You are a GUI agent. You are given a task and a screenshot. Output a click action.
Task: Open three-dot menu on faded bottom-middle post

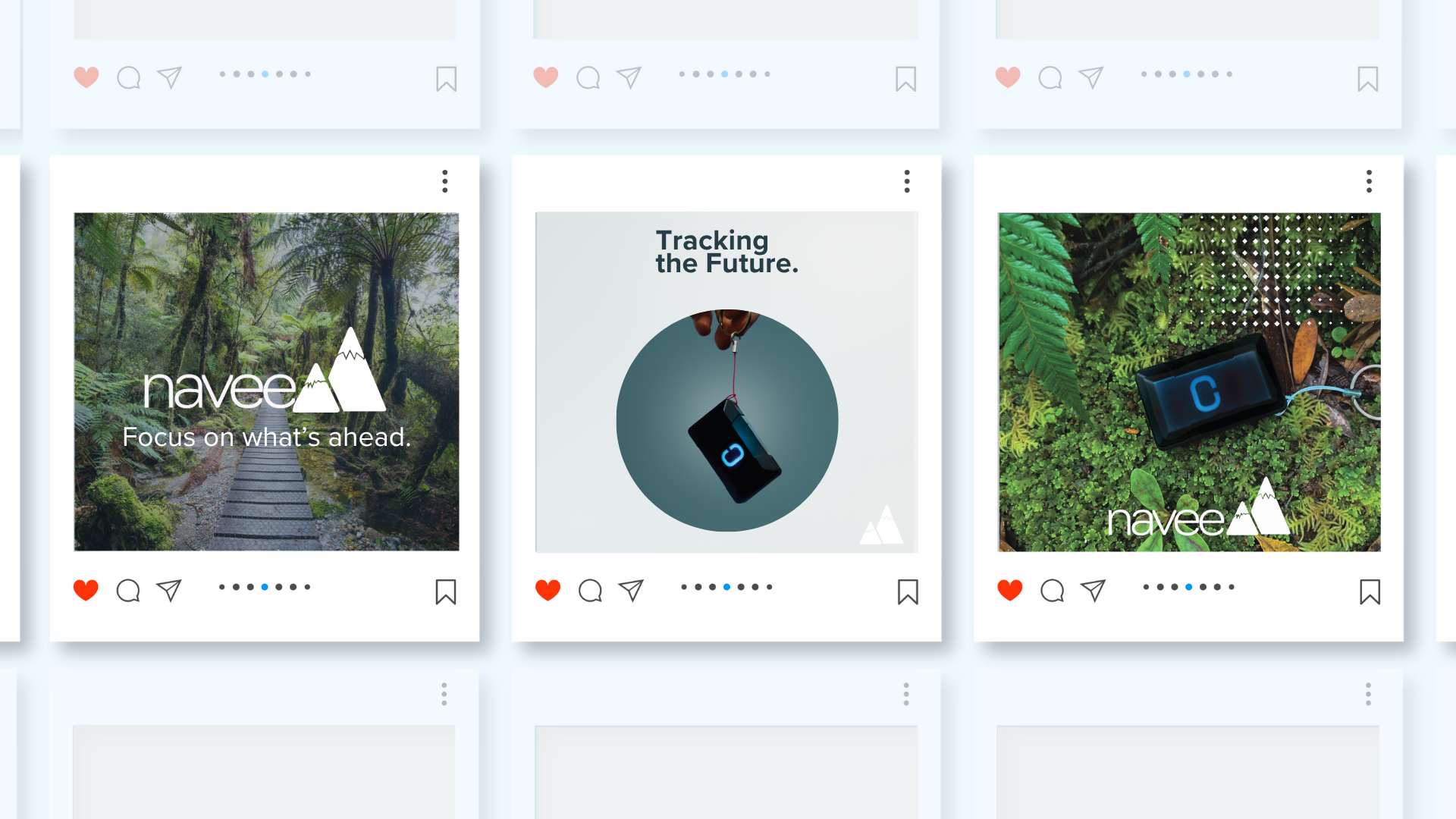[906, 694]
